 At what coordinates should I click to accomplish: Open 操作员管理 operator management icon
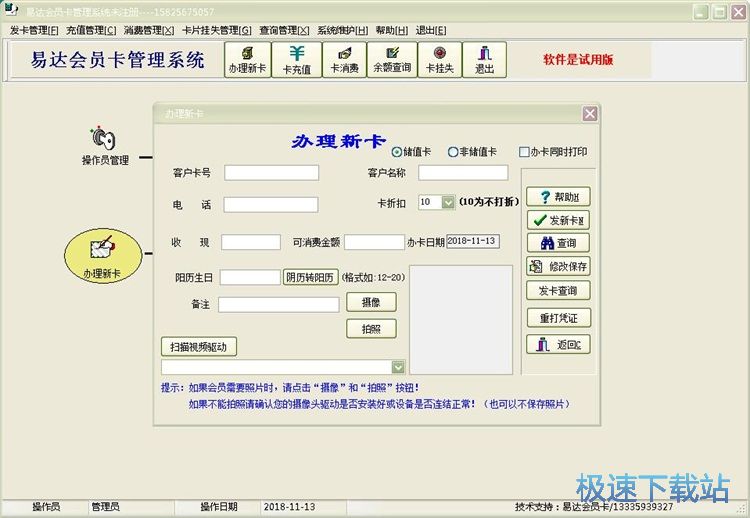[x=105, y=138]
